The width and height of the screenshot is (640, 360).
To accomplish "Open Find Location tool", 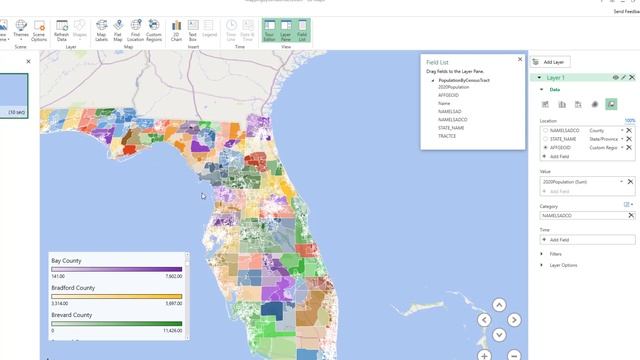I will pos(136,30).
